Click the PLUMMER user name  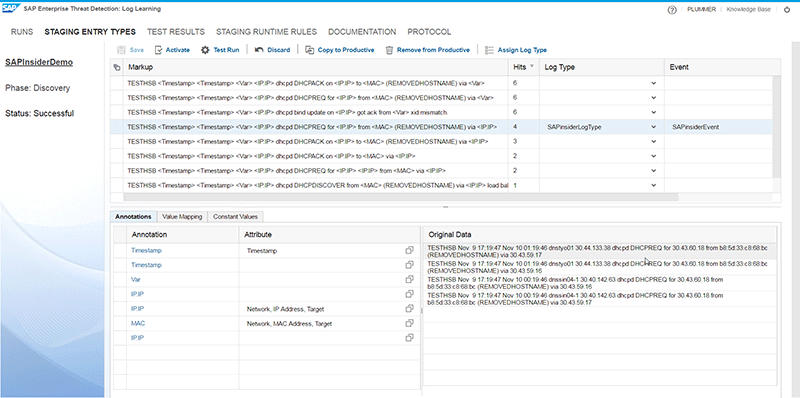702,10
